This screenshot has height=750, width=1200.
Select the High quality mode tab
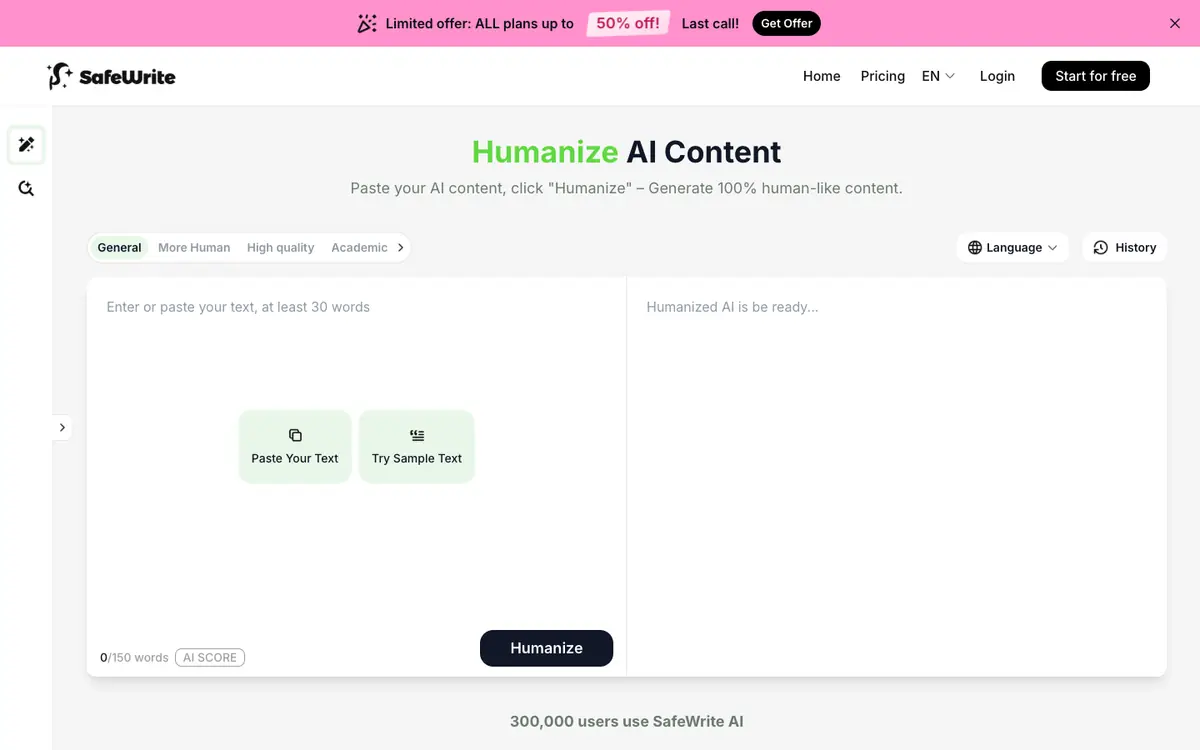280,247
